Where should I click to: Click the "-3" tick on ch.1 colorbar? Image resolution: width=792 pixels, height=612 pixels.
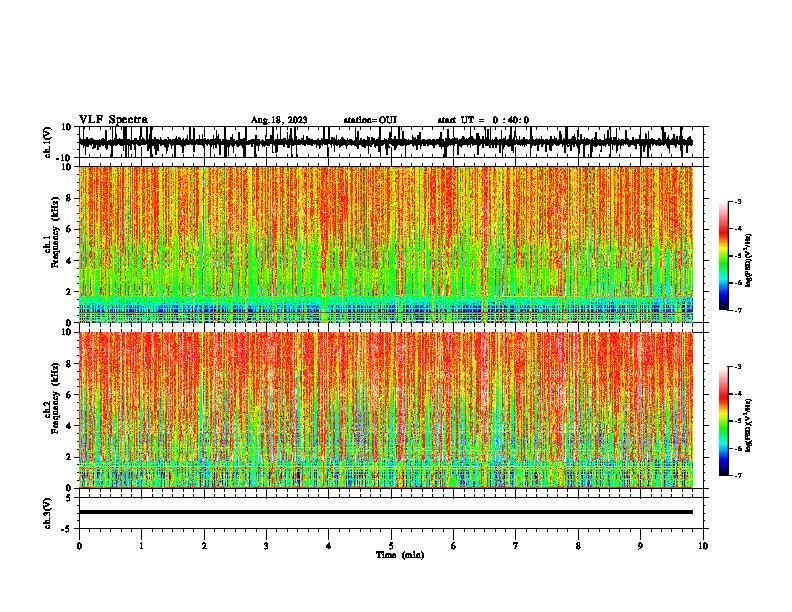pos(737,201)
